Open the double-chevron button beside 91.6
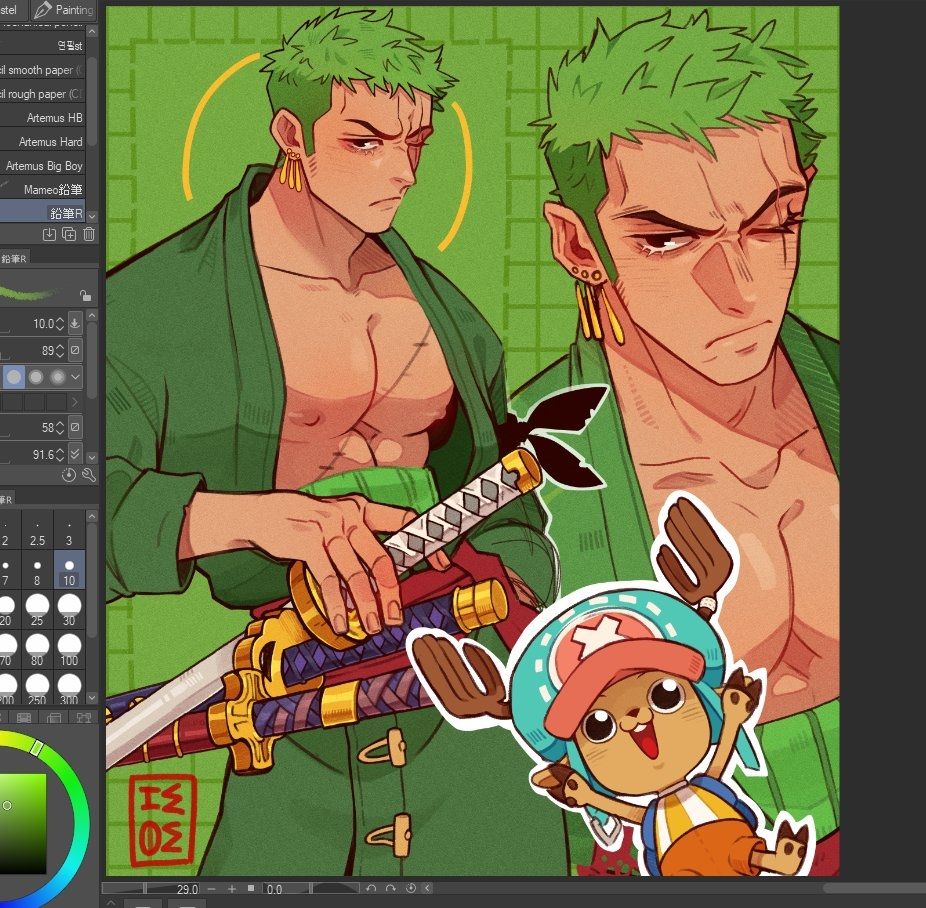 tap(75, 454)
